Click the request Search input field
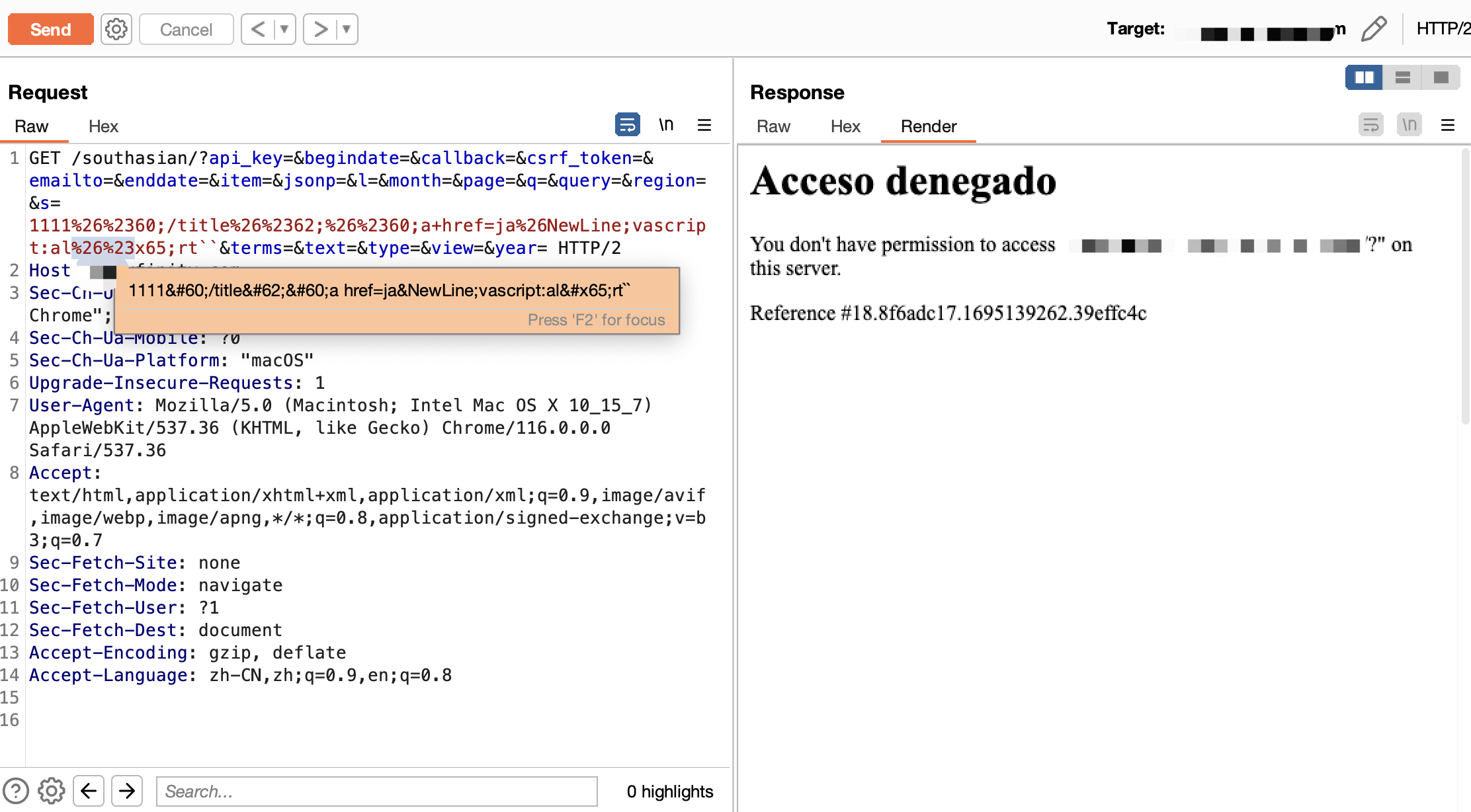 tap(376, 791)
